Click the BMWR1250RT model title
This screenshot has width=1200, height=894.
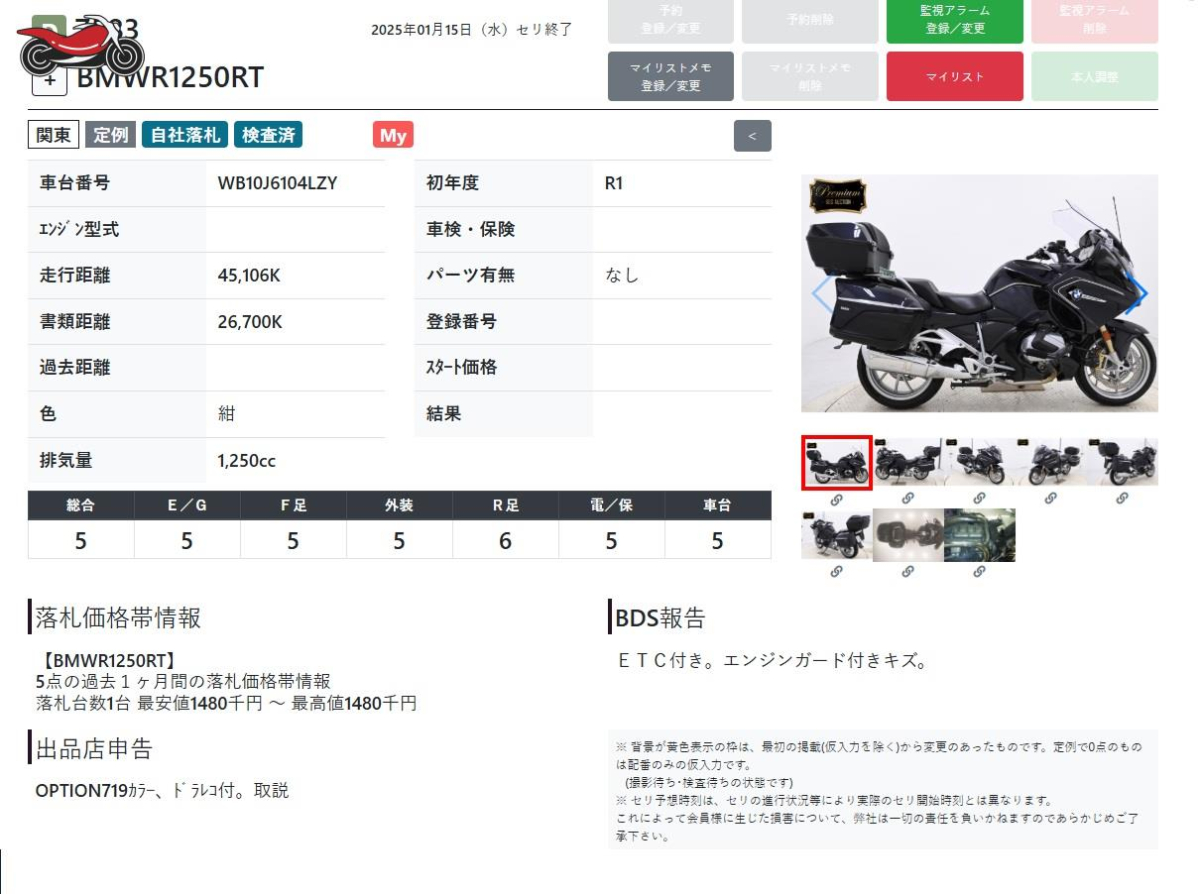(170, 78)
